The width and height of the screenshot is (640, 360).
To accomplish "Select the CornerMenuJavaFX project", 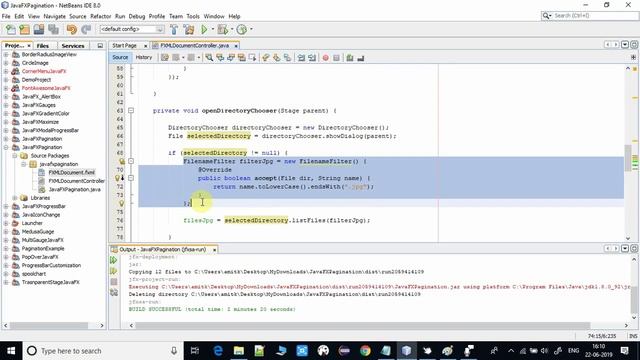I will 44,71.
